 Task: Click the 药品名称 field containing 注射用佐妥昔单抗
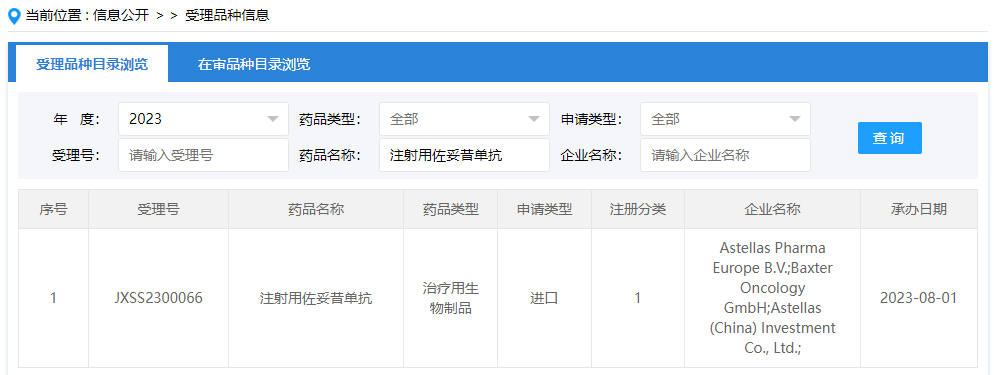464,155
